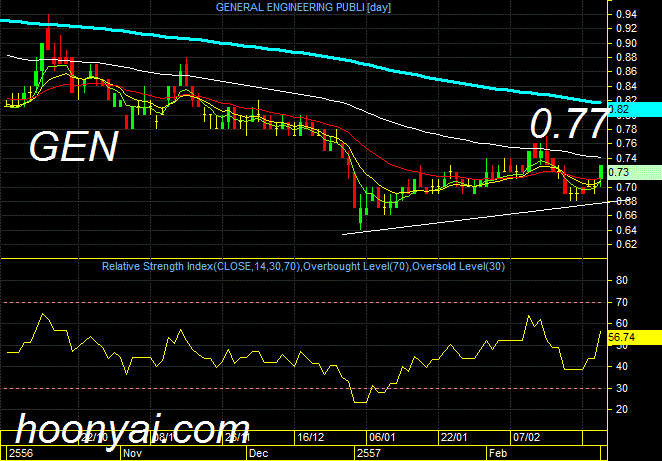662x461 pixels.
Task: Click the 0.64 price axis label
Action: point(626,230)
